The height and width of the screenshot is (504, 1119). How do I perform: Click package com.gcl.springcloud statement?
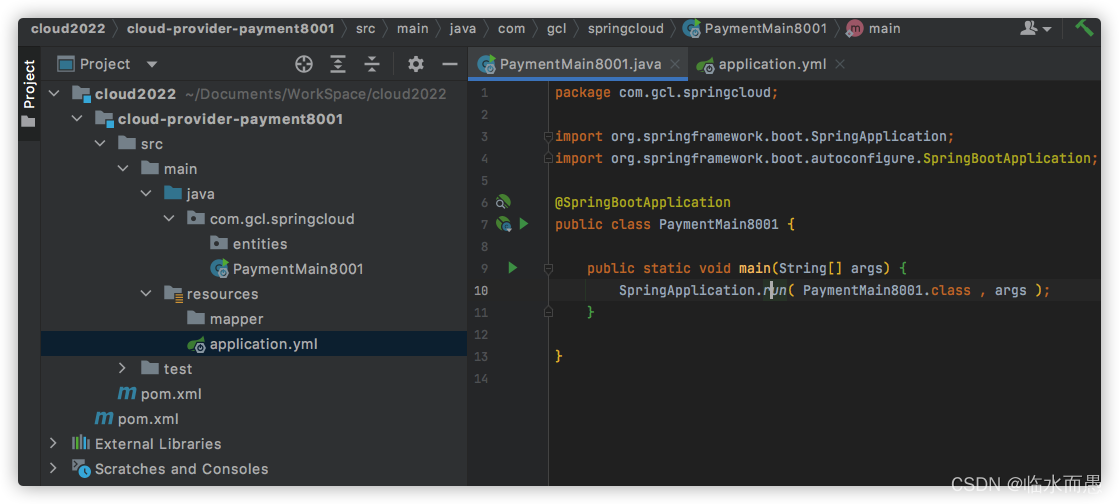[667, 93]
